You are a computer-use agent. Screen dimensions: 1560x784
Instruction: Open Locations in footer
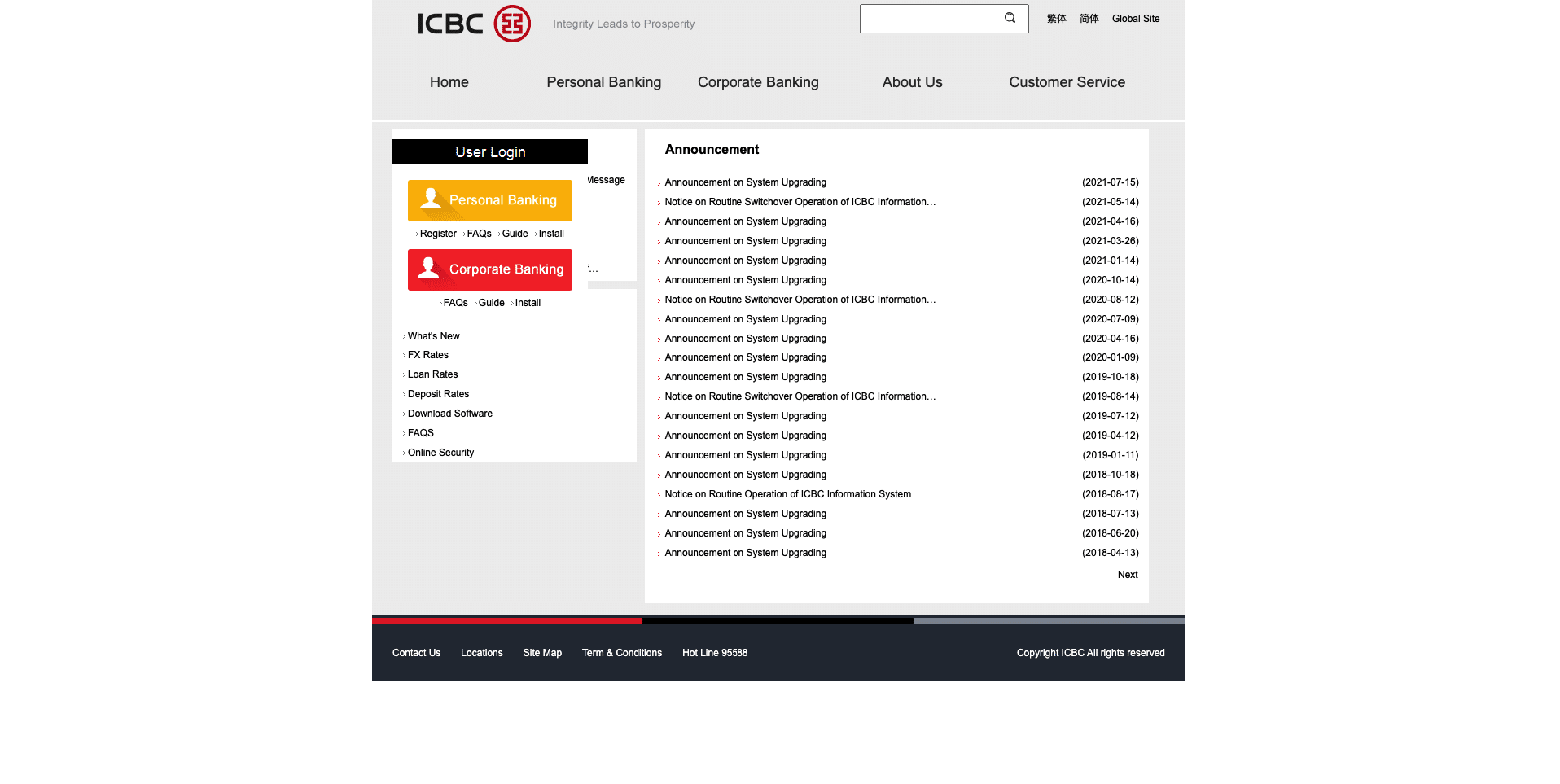pos(481,653)
